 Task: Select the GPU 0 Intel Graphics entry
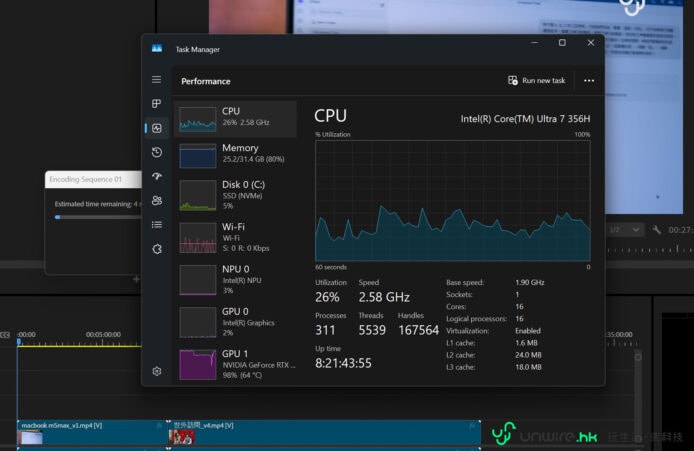tap(235, 322)
